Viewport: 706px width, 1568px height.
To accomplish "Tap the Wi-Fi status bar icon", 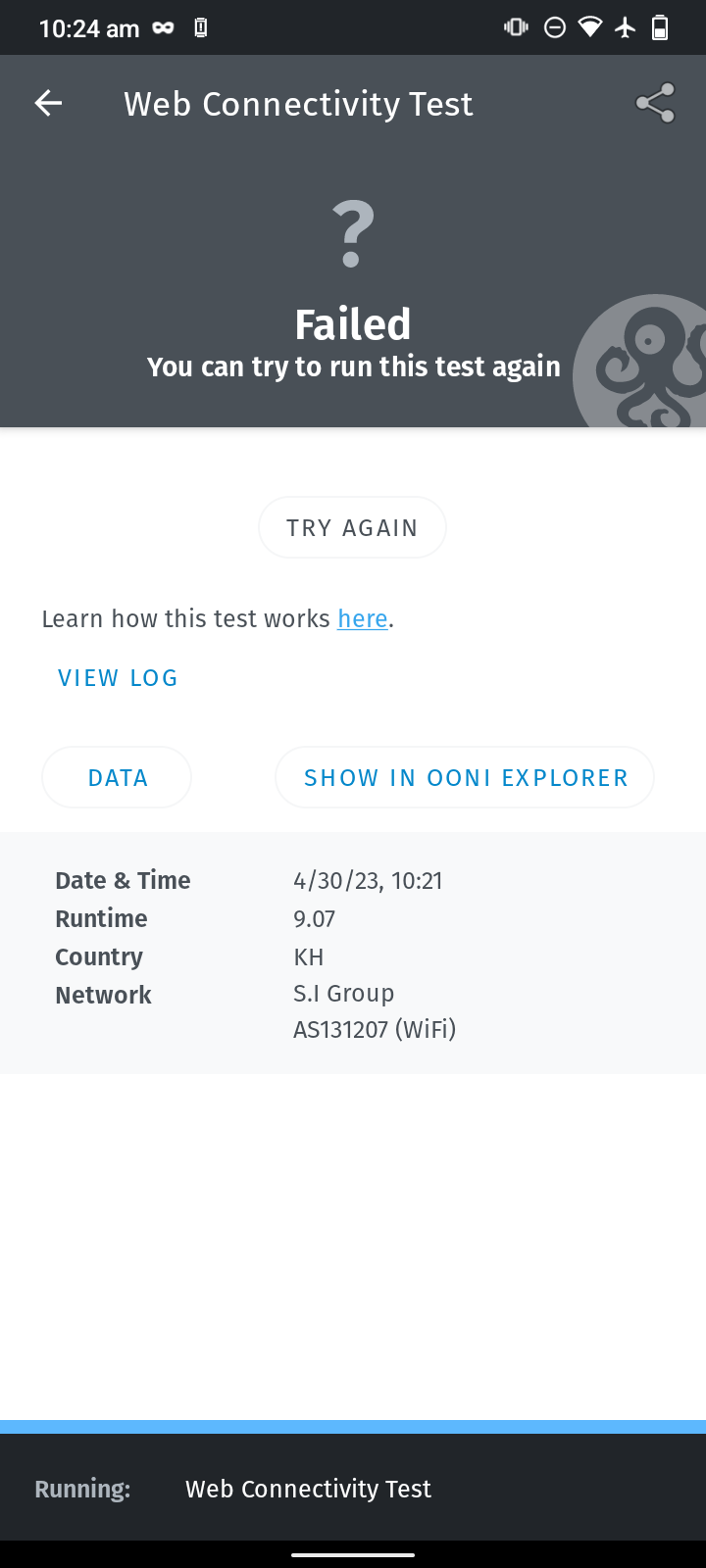I will point(589,27).
